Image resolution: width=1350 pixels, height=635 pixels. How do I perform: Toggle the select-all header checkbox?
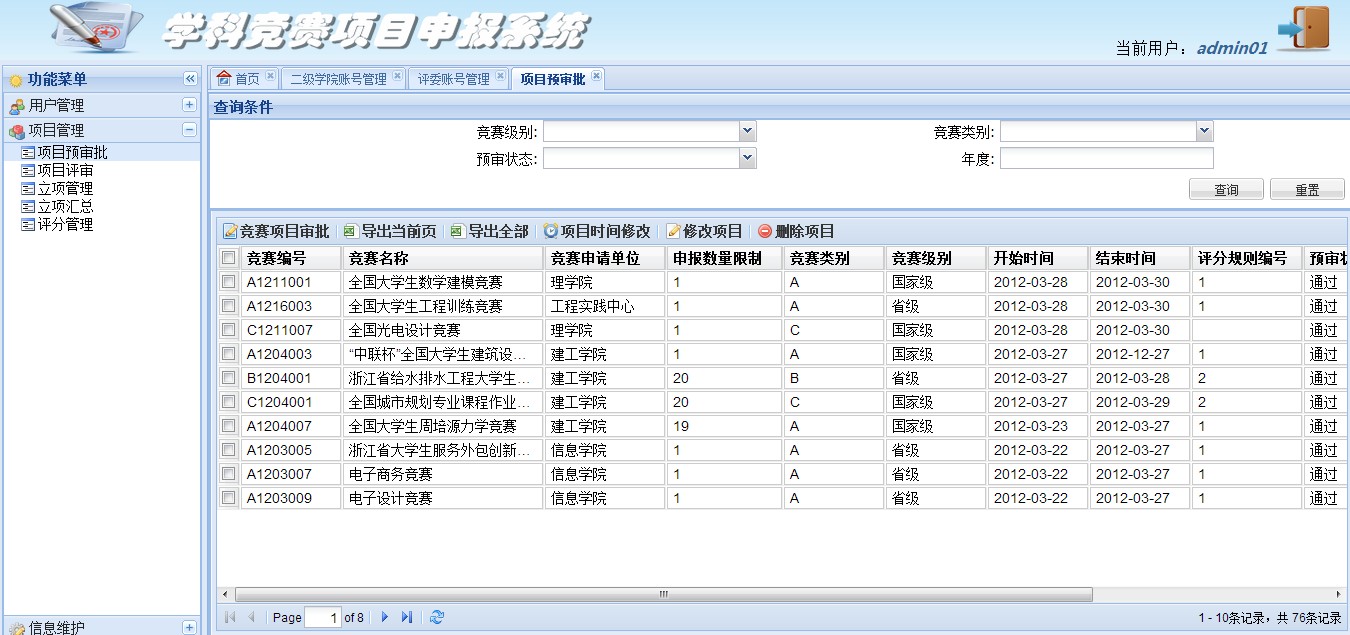click(229, 258)
